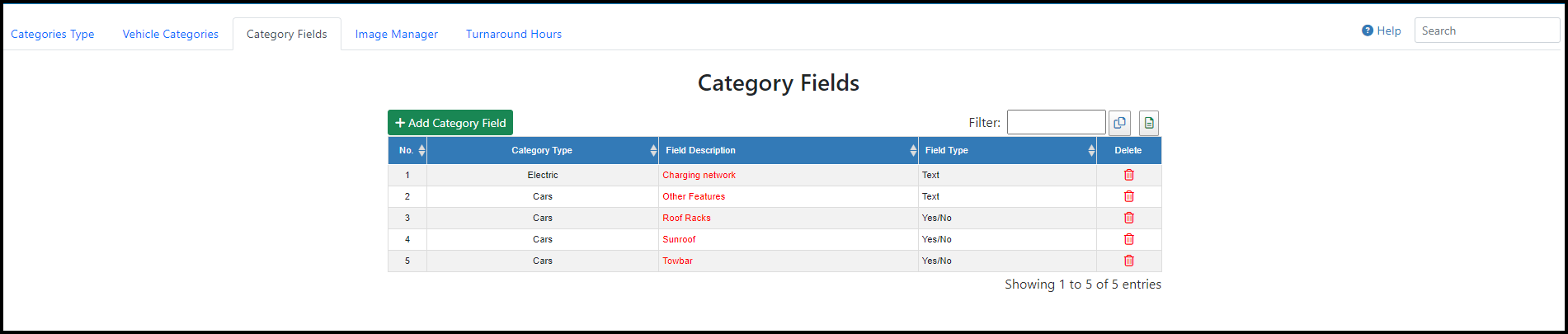The image size is (1568, 334).
Task: Open Help via the question mark icon
Action: 1368,31
